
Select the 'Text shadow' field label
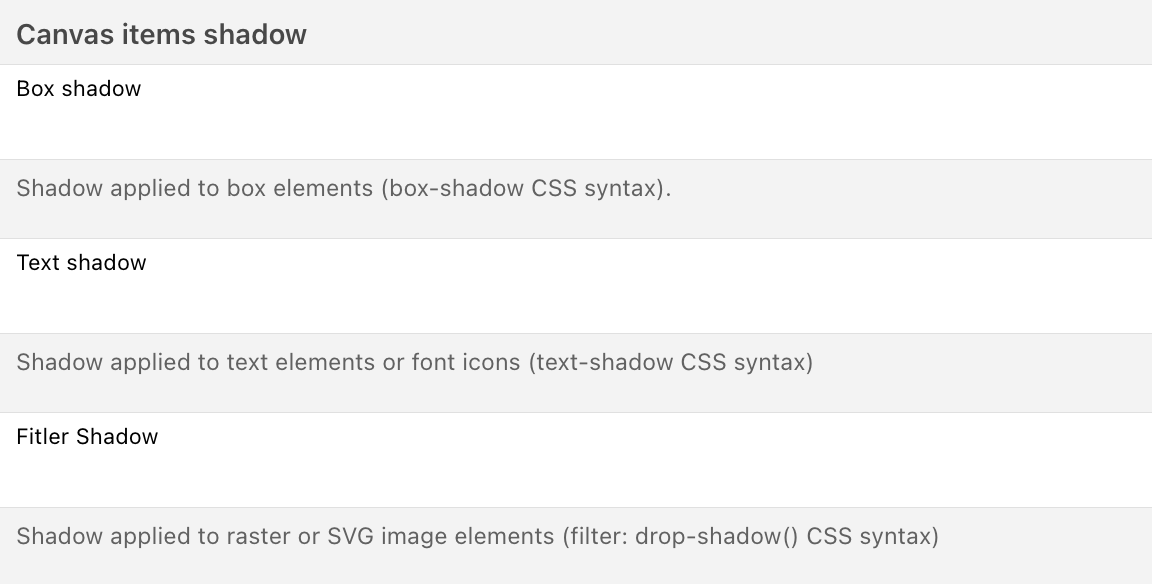pos(81,263)
